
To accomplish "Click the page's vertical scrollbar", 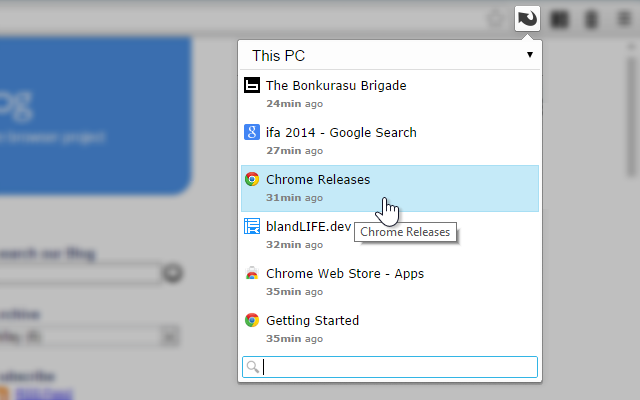I will tap(632, 118).
